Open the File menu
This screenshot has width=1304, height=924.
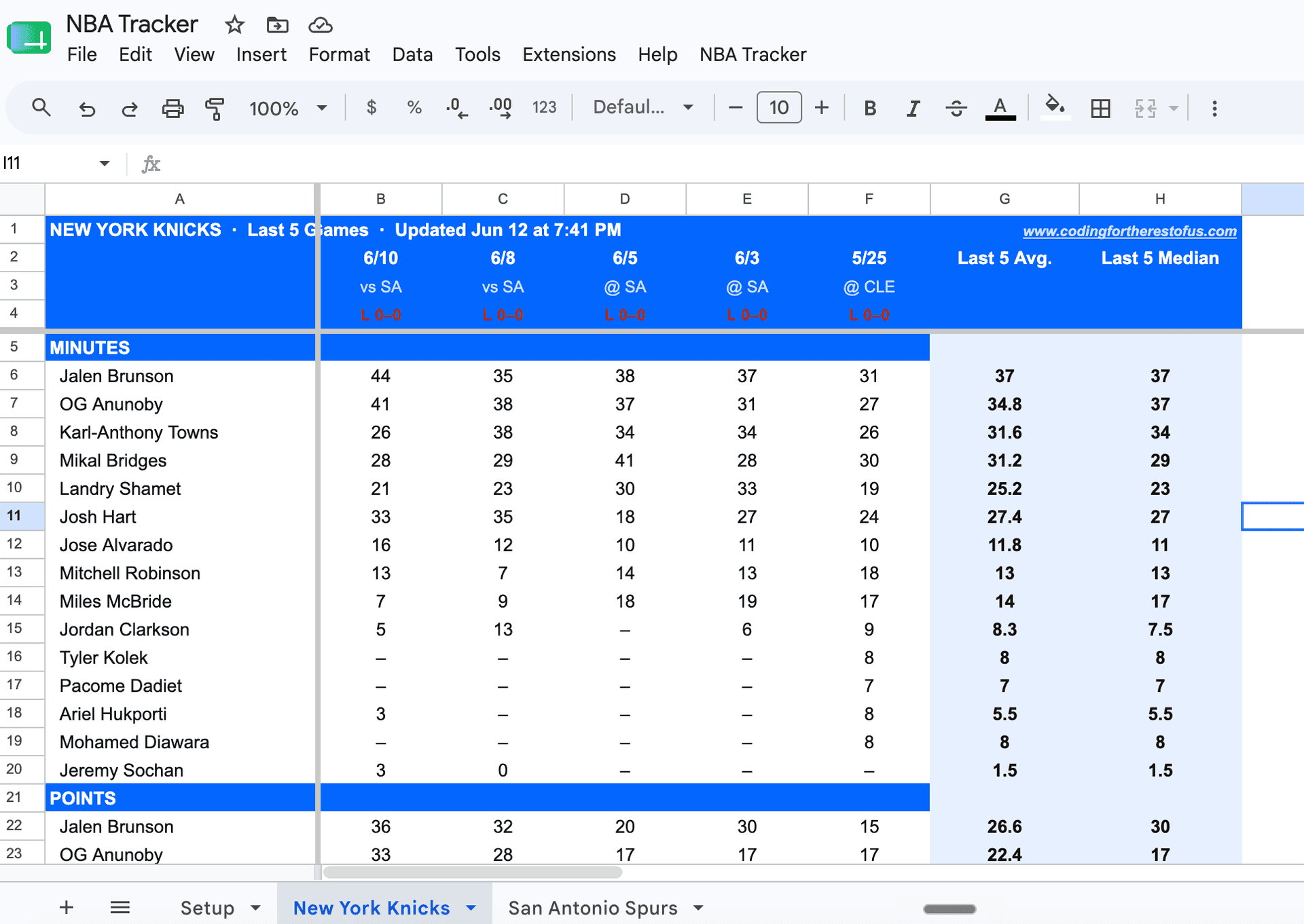tap(81, 54)
